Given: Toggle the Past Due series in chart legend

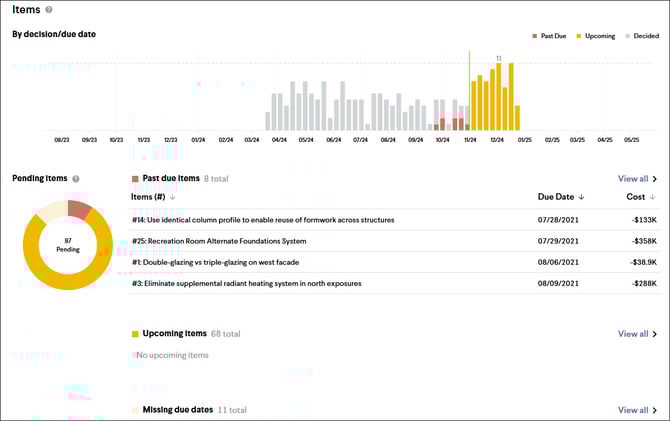Looking at the screenshot, I should pyautogui.click(x=548, y=36).
